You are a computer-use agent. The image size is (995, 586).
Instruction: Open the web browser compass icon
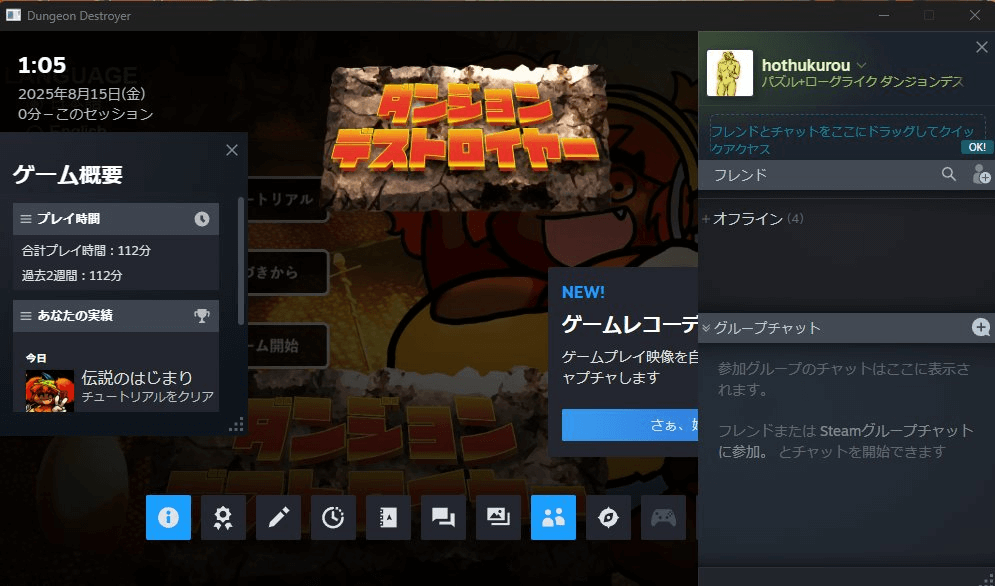coord(608,517)
